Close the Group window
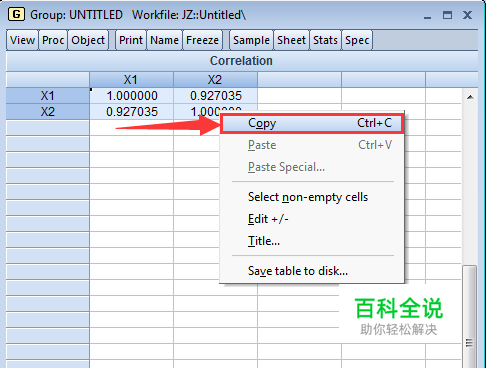Screen dimensions: 486x368 [467, 15]
